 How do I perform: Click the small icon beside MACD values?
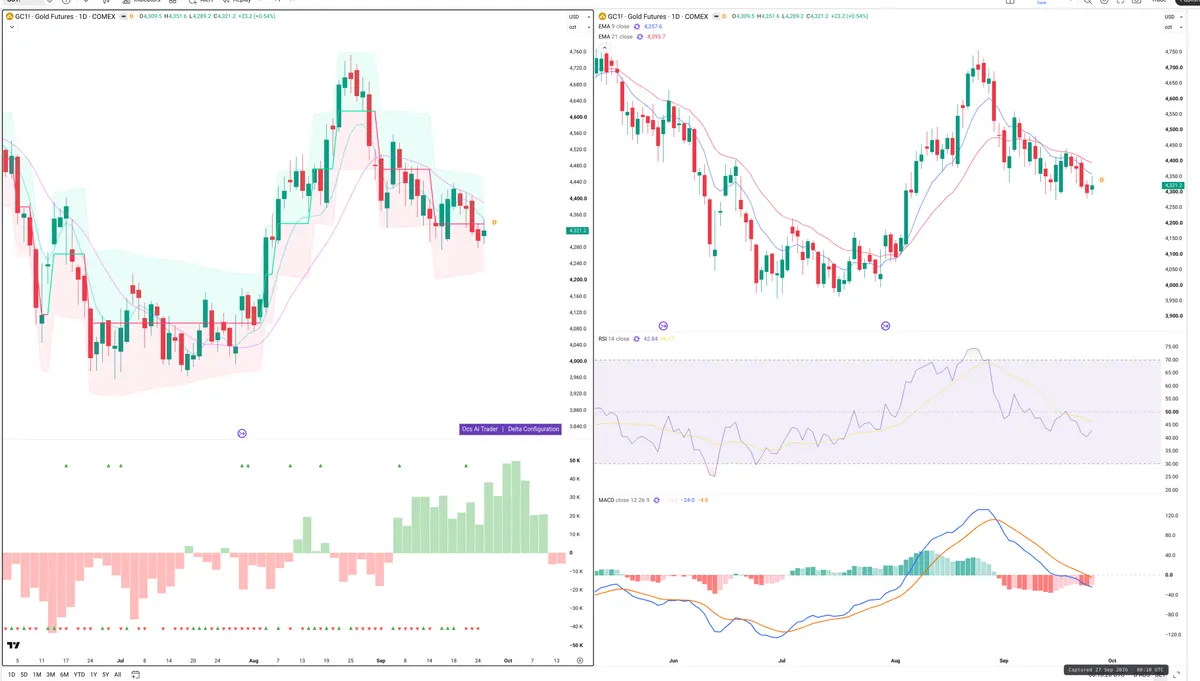coord(656,499)
